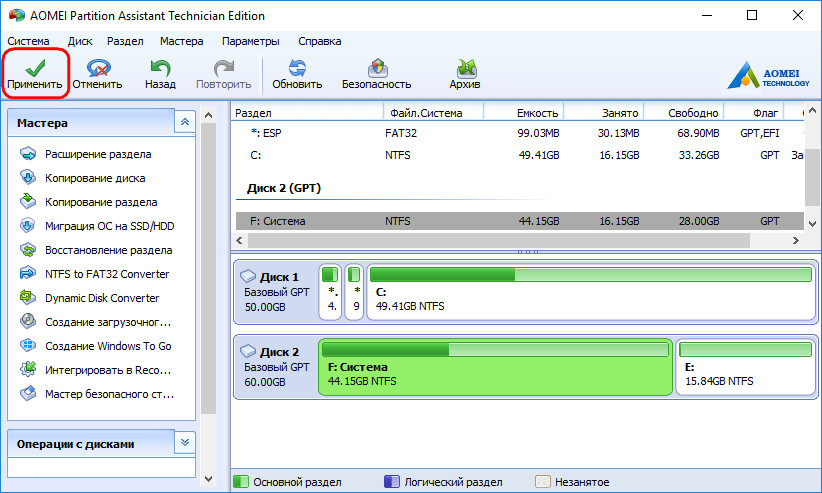
Task: Click the Логический раздел blue legend swatch
Action: [392, 481]
